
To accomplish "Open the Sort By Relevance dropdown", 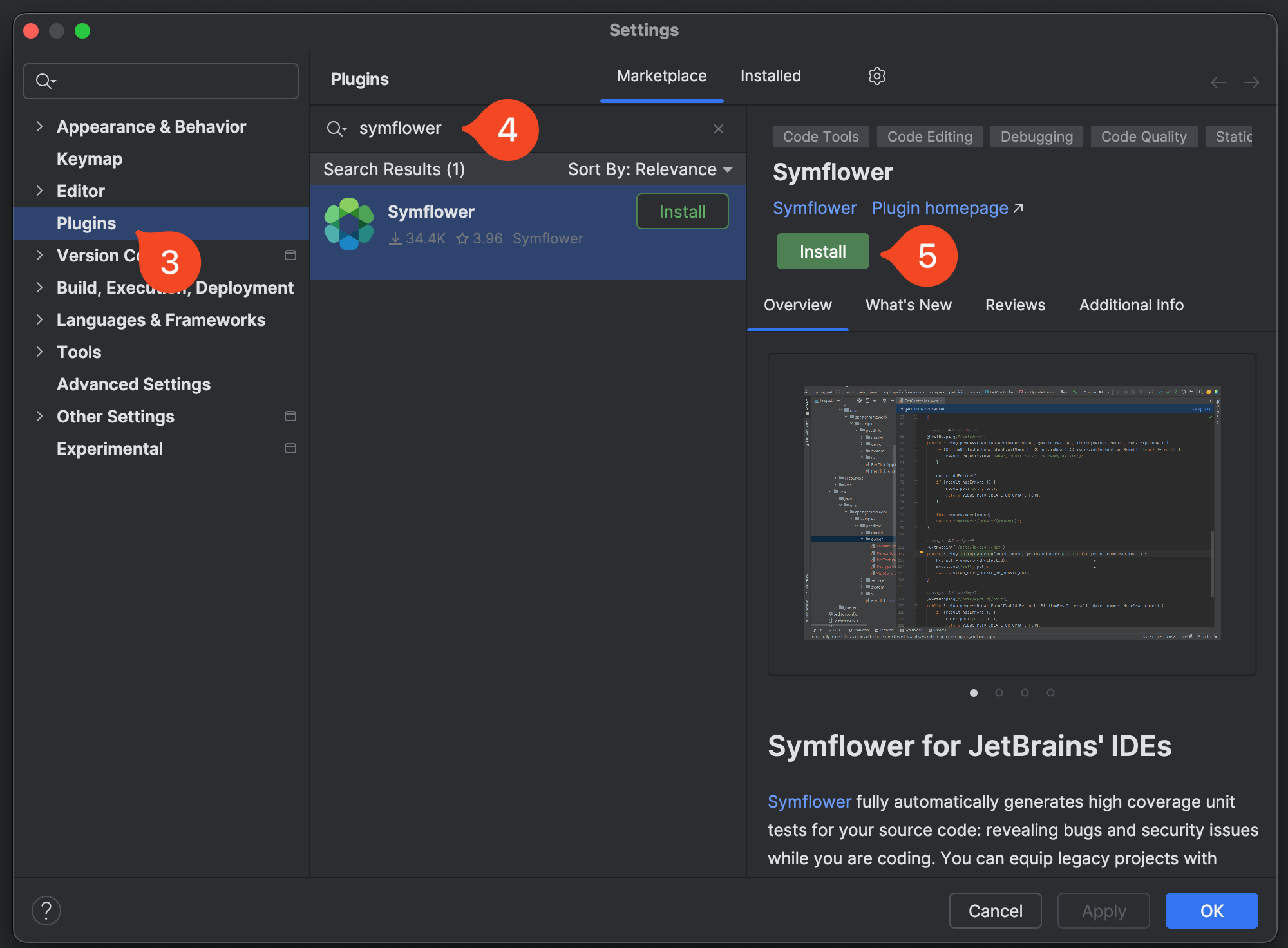I will (x=650, y=169).
